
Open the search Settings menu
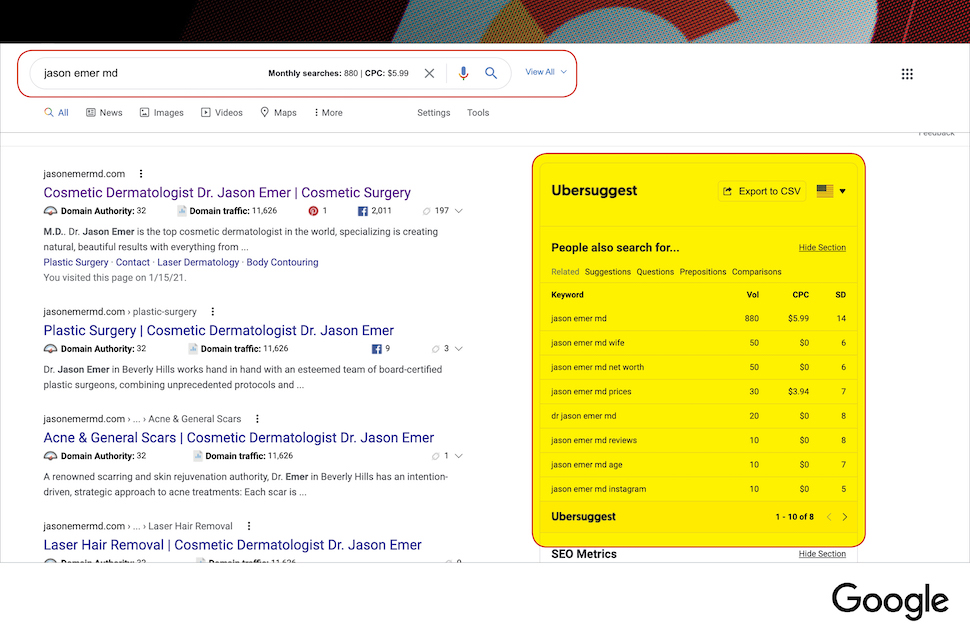tap(434, 113)
